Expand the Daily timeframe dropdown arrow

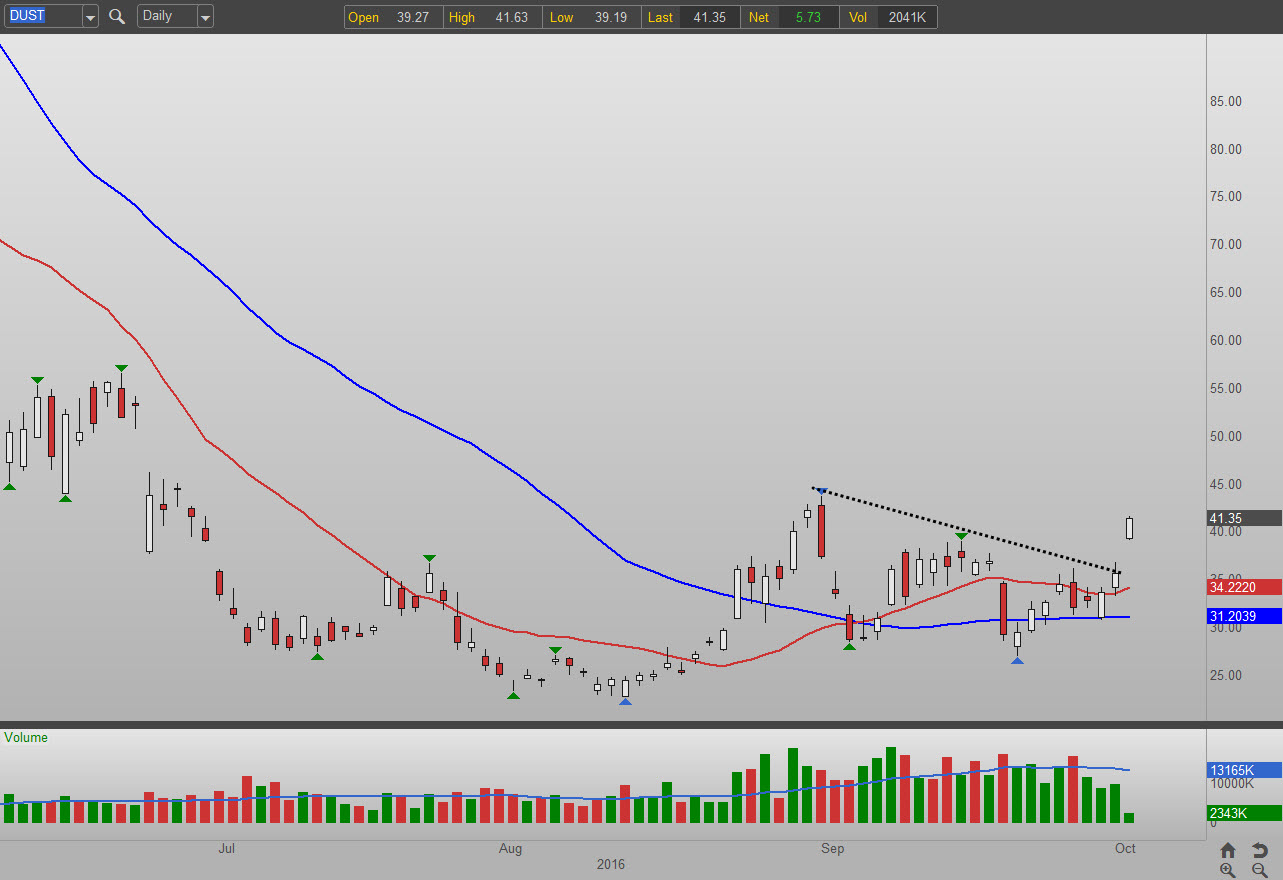[205, 17]
